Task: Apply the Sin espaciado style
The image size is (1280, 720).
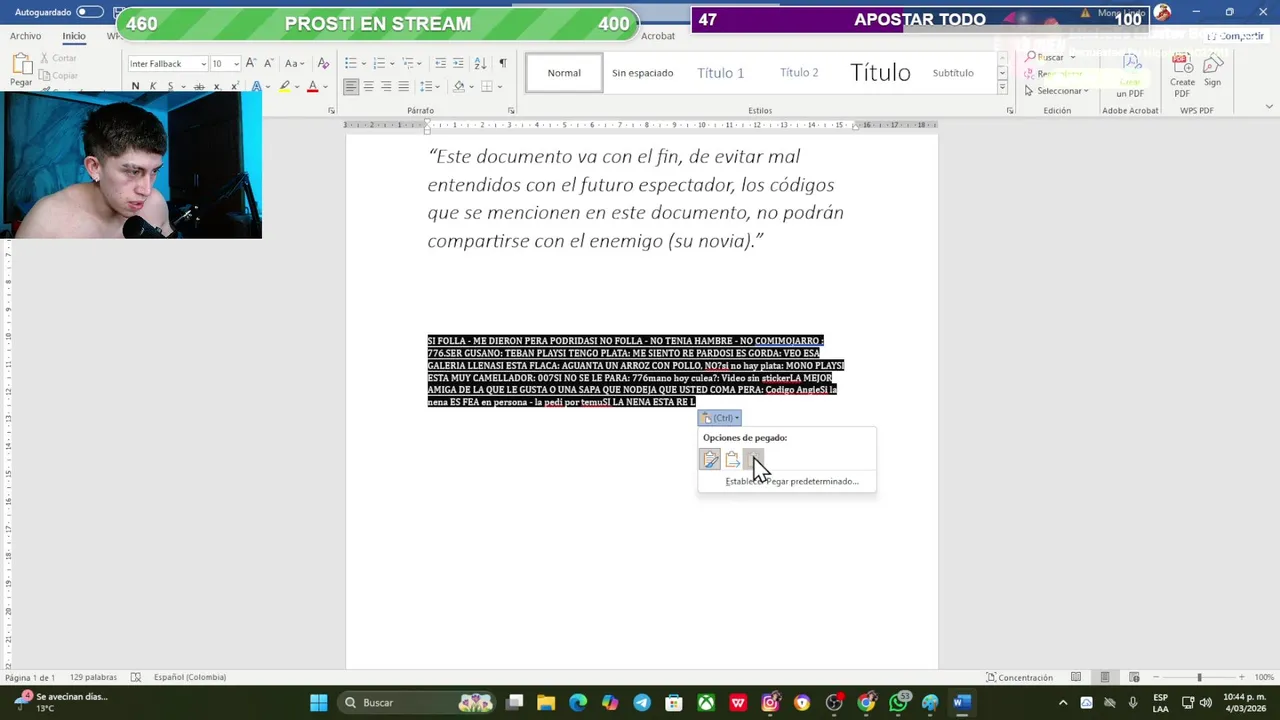Action: 643,73
